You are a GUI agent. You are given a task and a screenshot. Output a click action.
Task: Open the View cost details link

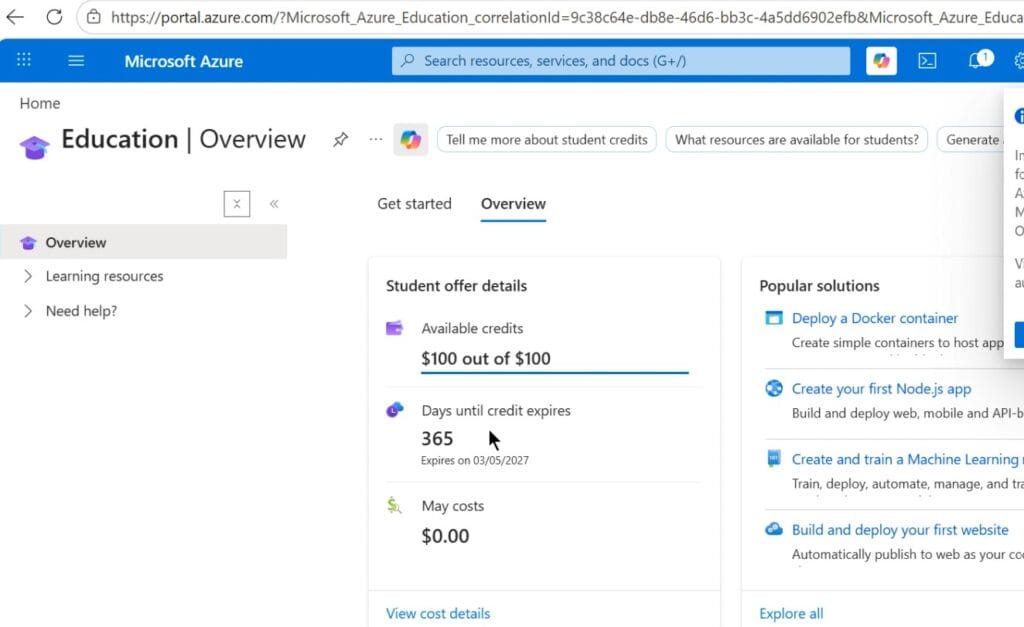pos(438,613)
